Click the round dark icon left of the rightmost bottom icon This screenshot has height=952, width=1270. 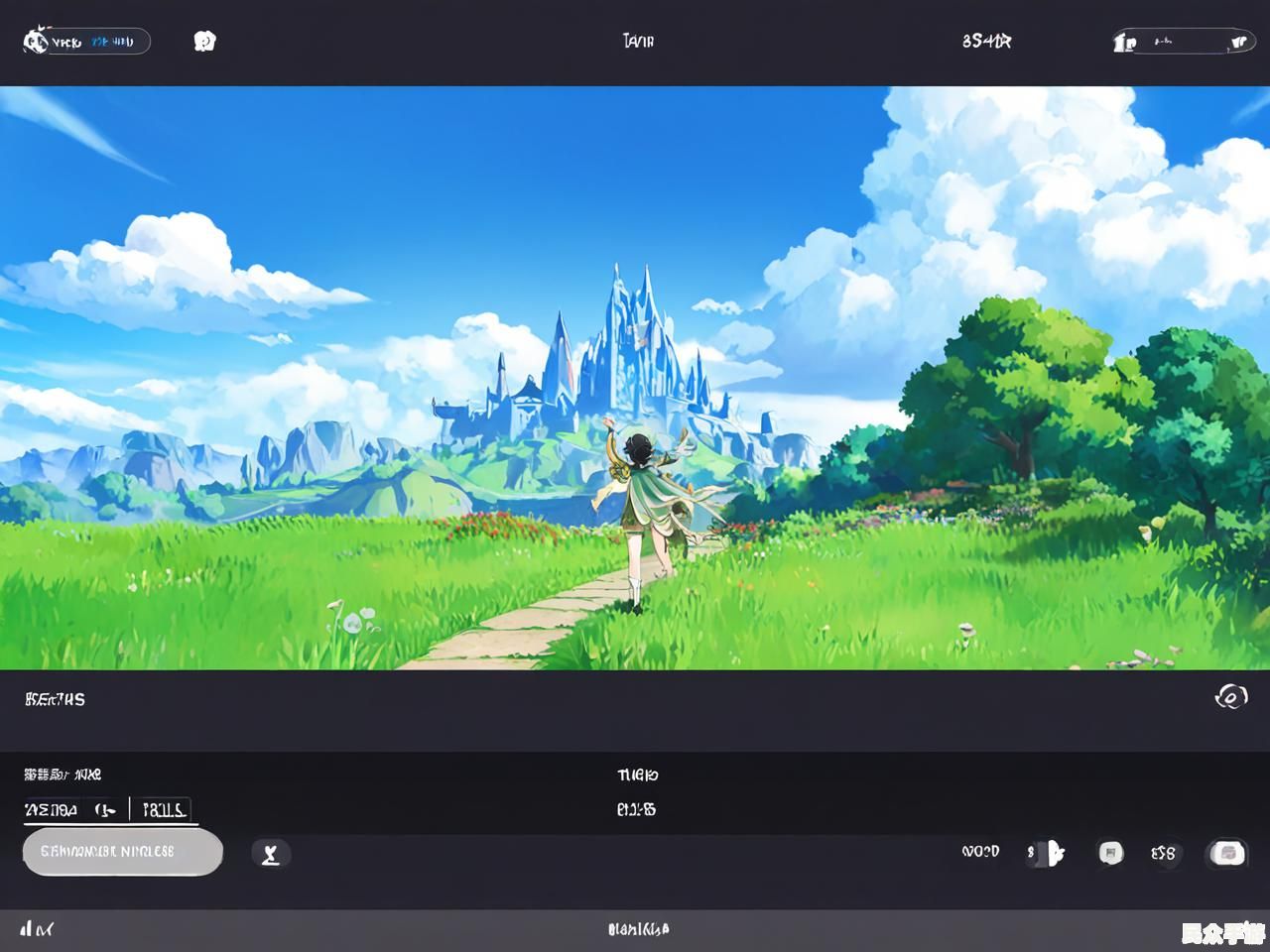(x=1164, y=853)
